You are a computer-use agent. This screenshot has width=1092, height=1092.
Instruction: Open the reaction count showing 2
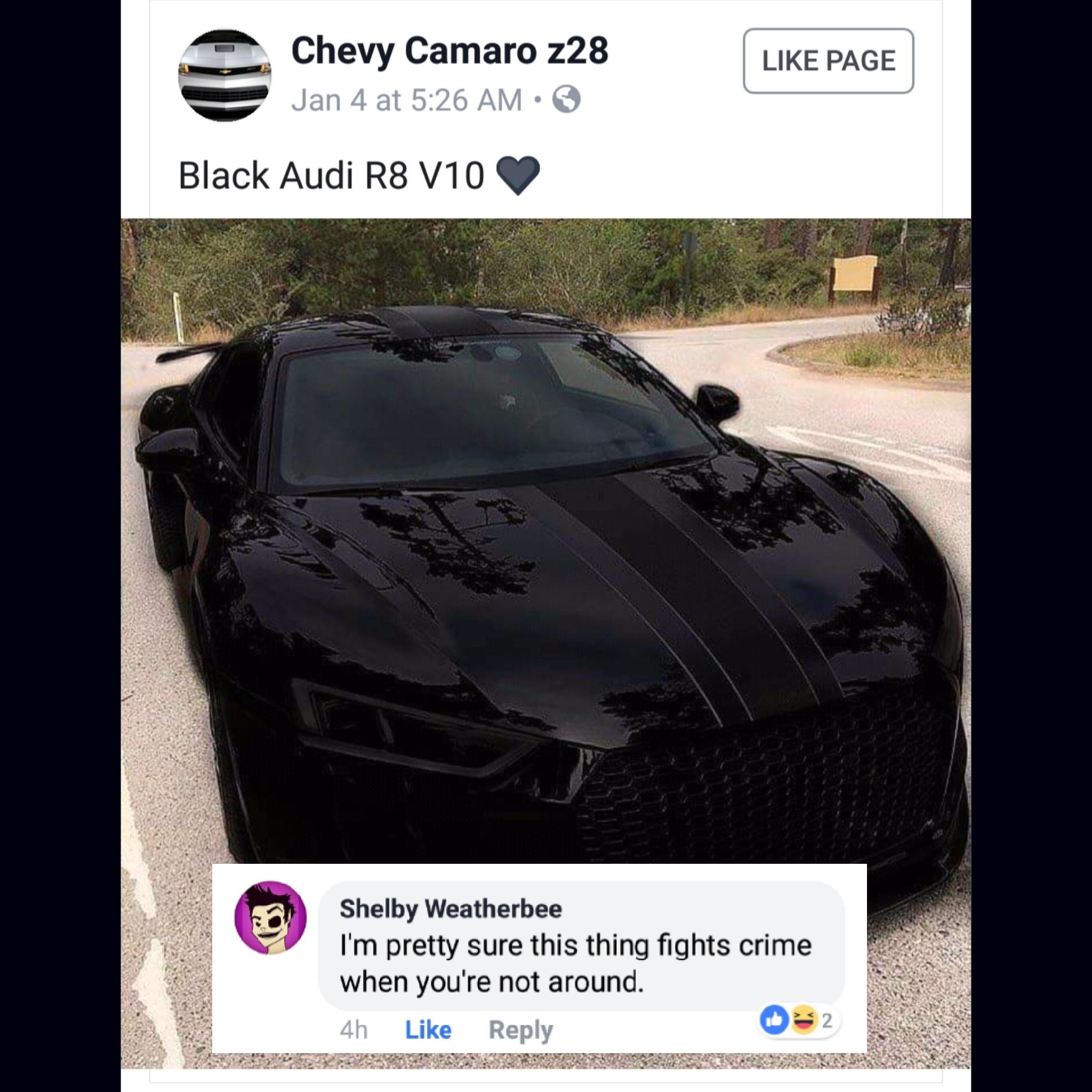(x=827, y=1021)
